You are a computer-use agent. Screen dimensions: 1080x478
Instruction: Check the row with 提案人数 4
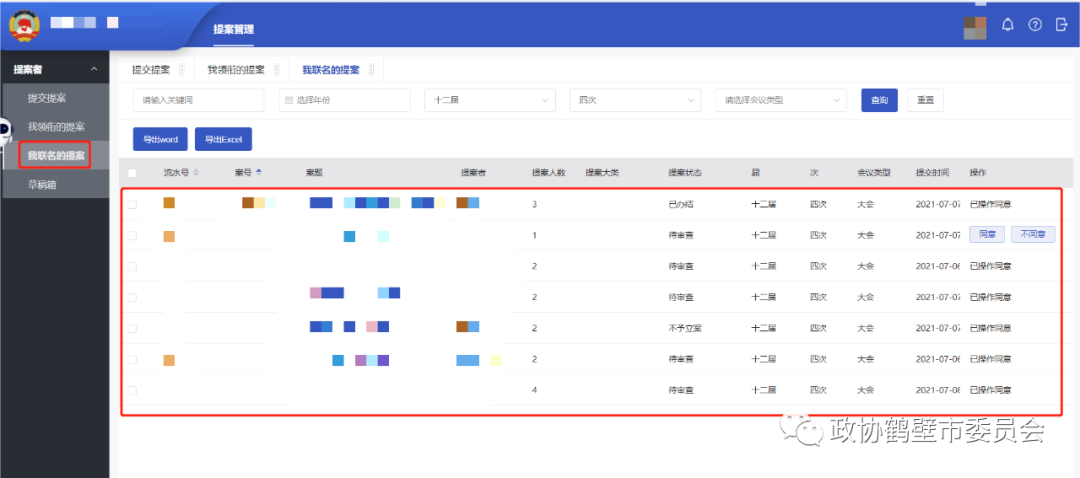pos(132,391)
